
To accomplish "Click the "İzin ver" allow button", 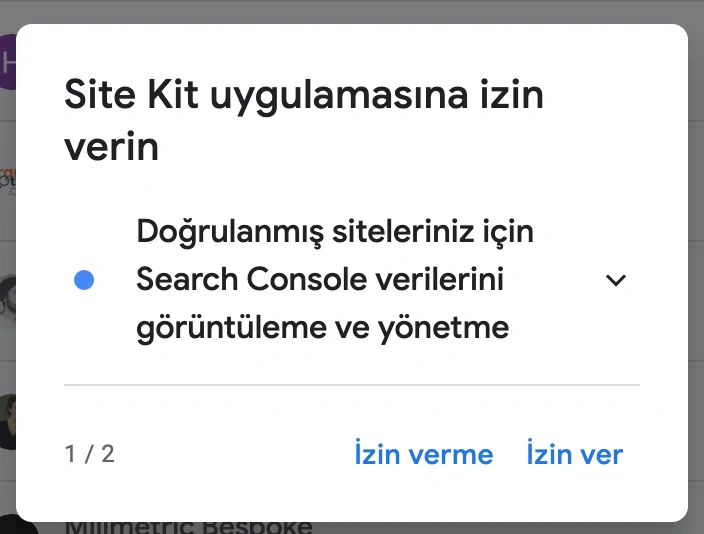I will point(574,455).
